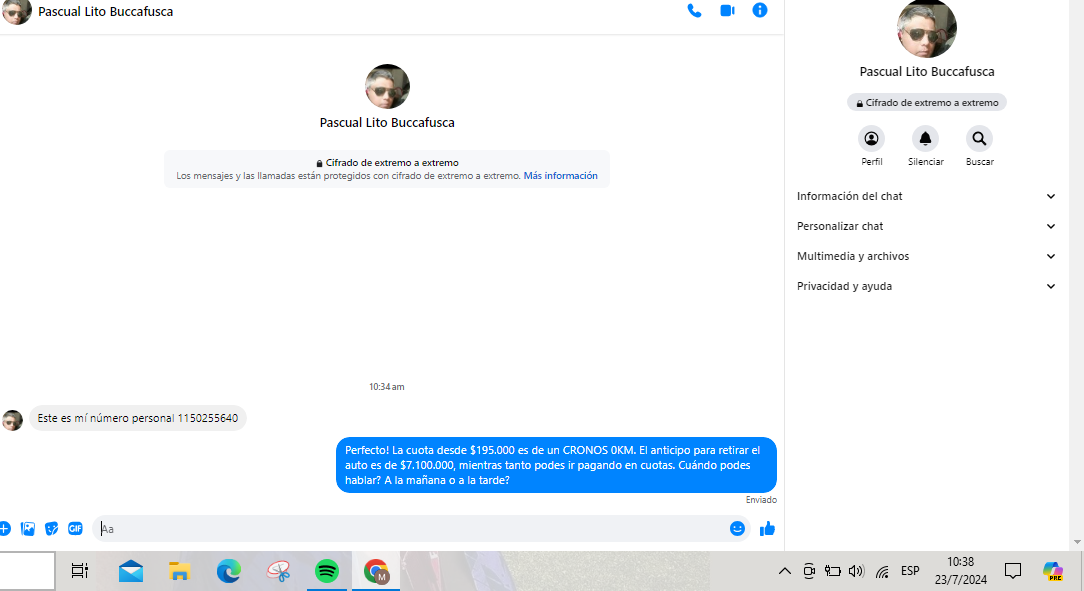The height and width of the screenshot is (591, 1084).
Task: Open the GIF picker
Action: click(x=75, y=529)
